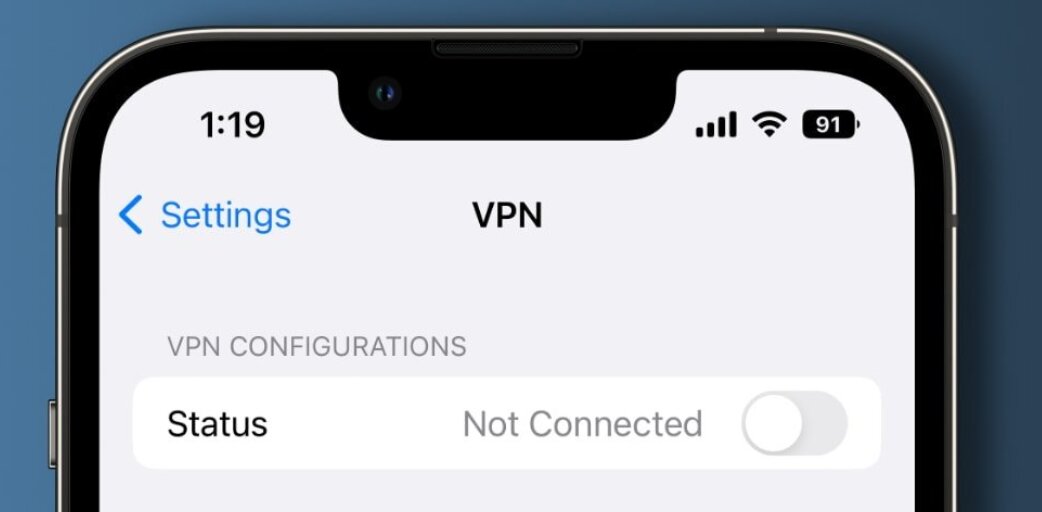This screenshot has height=512, width=1042.
Task: Tap the cellular signal bars icon
Action: click(x=716, y=124)
